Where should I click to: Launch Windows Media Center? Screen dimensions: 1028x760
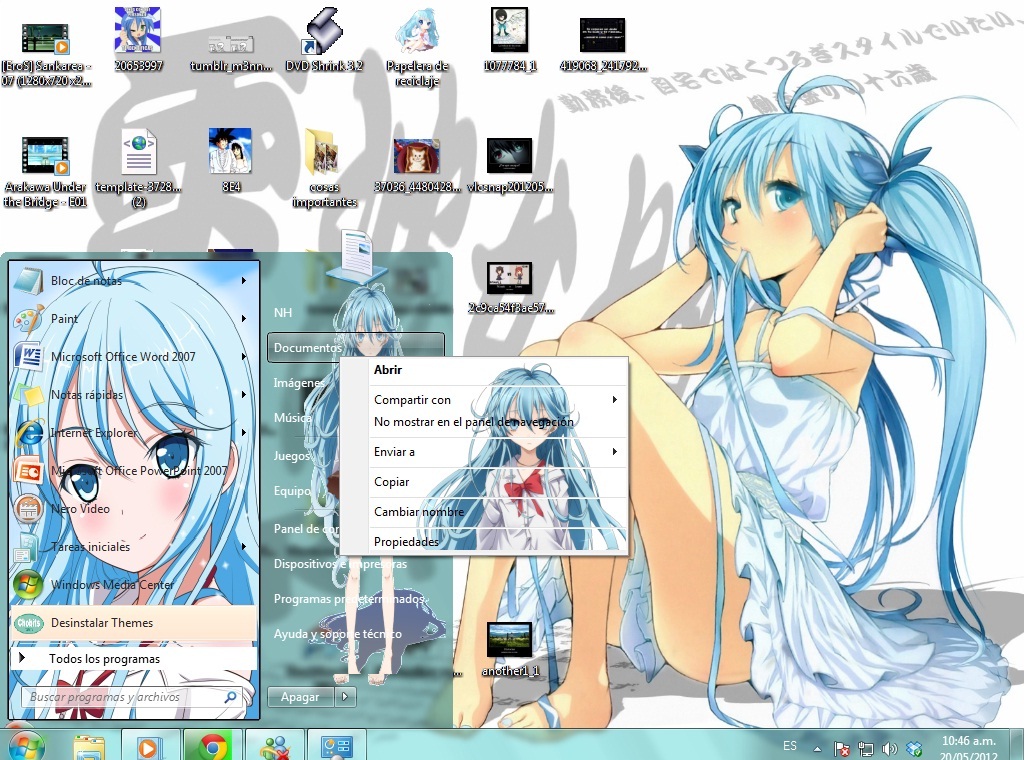(x=133, y=585)
